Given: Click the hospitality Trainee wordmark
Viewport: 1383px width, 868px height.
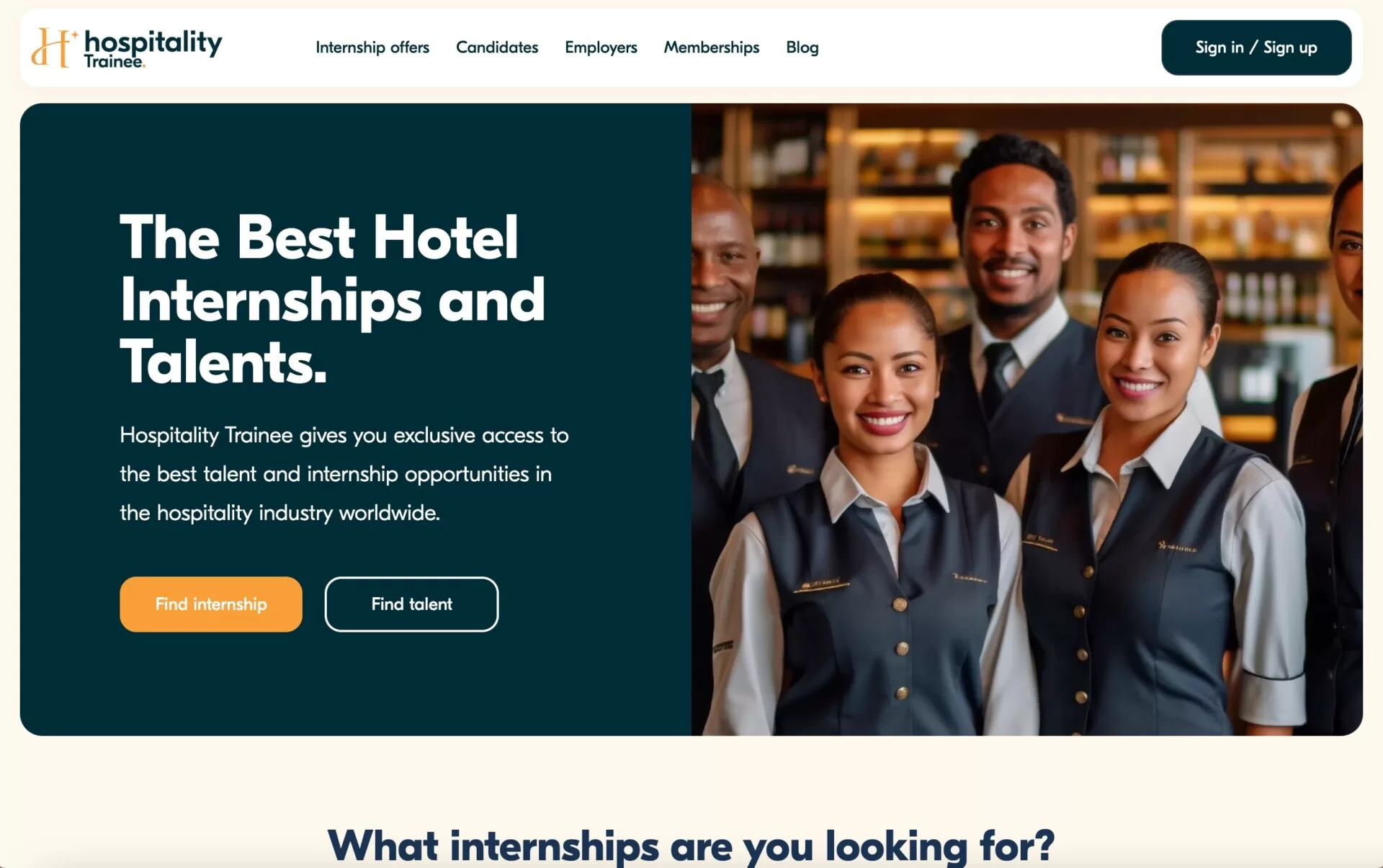Looking at the screenshot, I should coord(153,48).
